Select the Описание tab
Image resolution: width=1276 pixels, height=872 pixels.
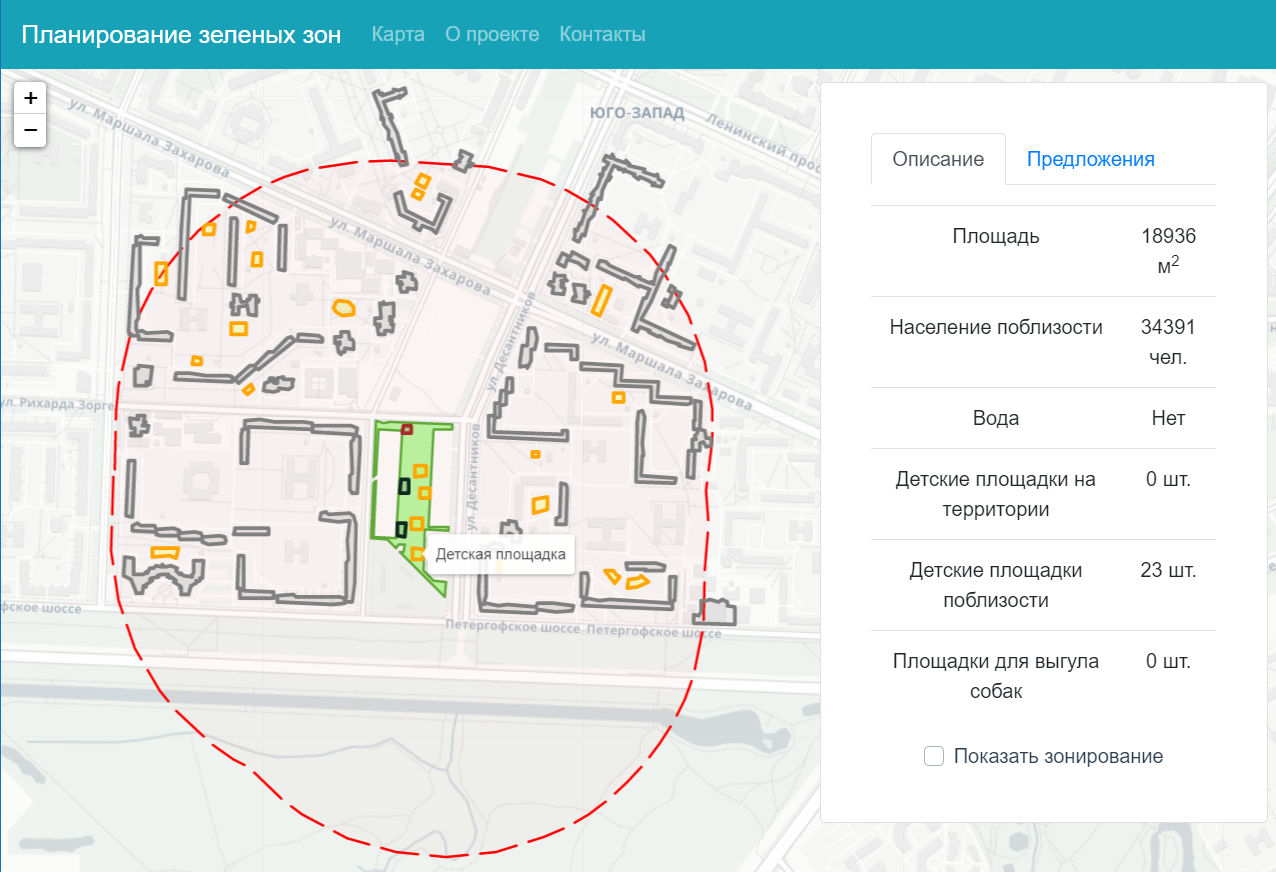(938, 159)
